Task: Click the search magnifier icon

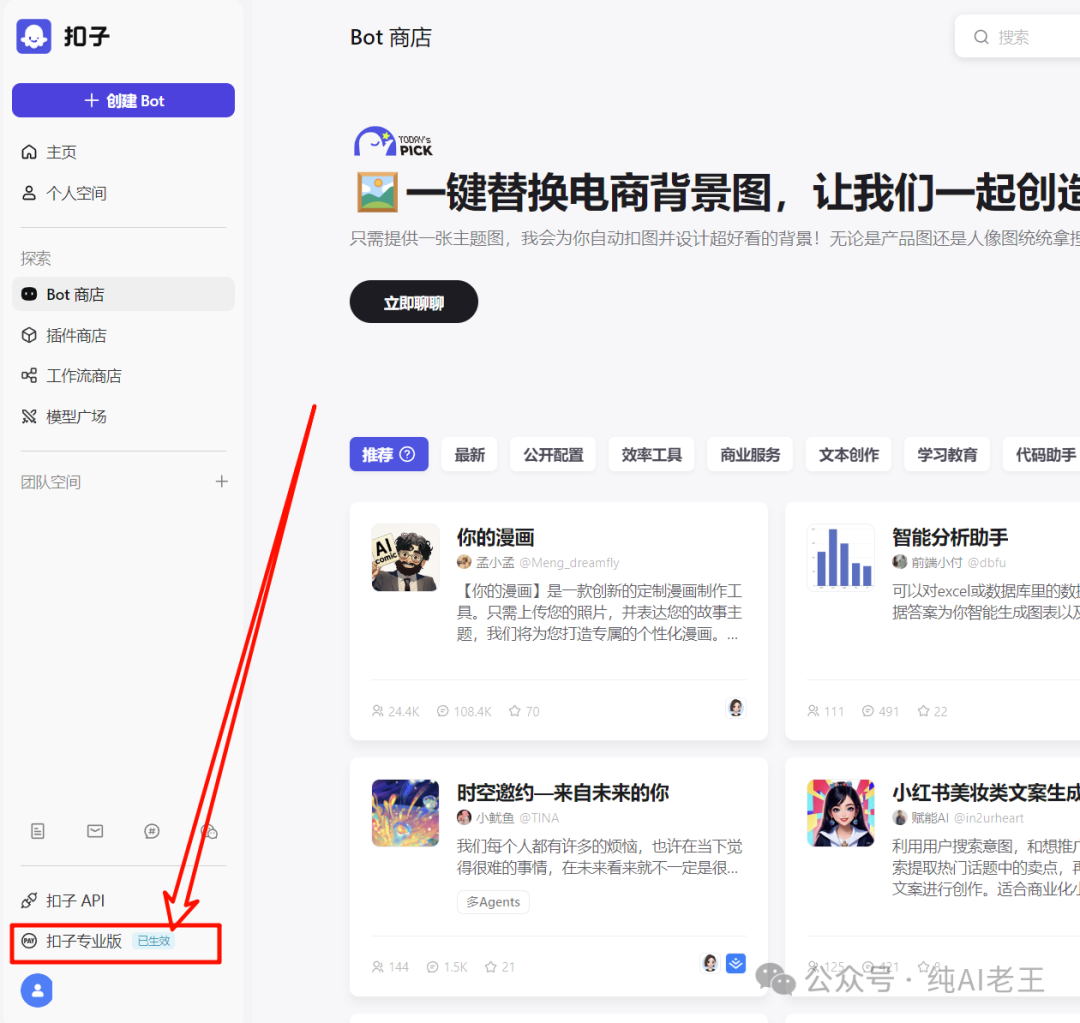Action: (x=981, y=37)
